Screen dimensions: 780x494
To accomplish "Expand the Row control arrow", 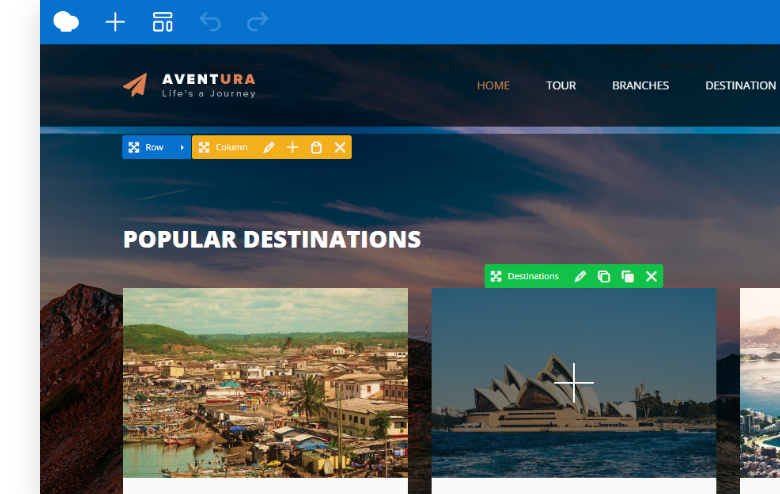I will pyautogui.click(x=182, y=147).
